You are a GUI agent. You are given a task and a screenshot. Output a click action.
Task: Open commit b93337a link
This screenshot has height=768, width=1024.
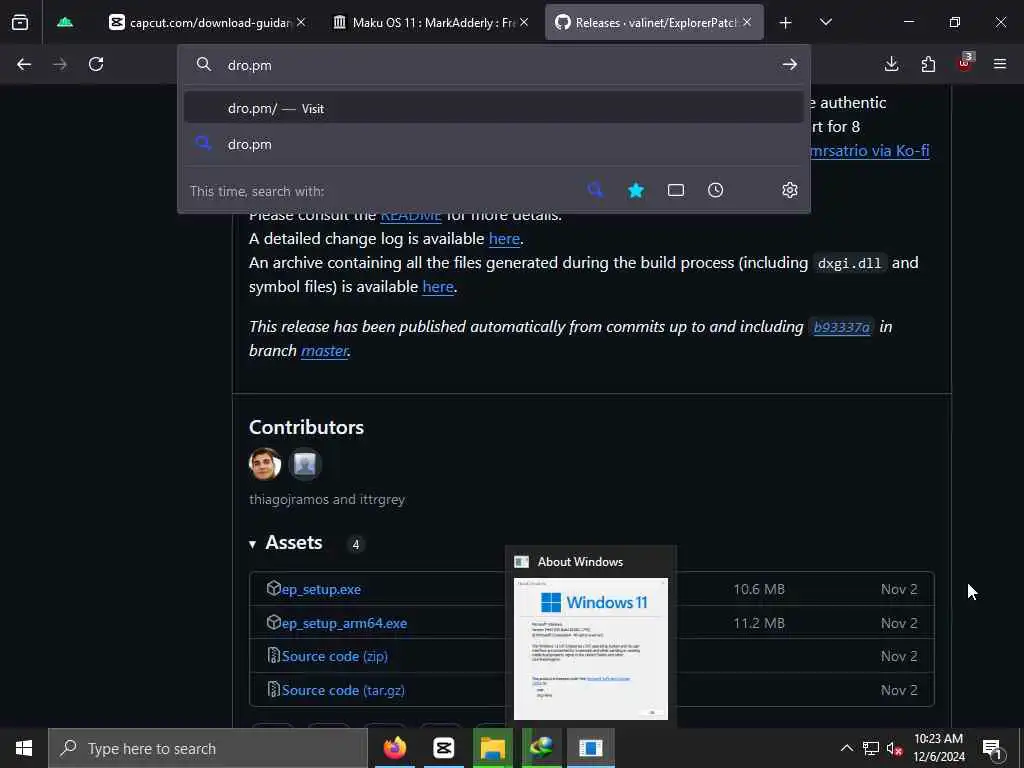[x=841, y=327]
